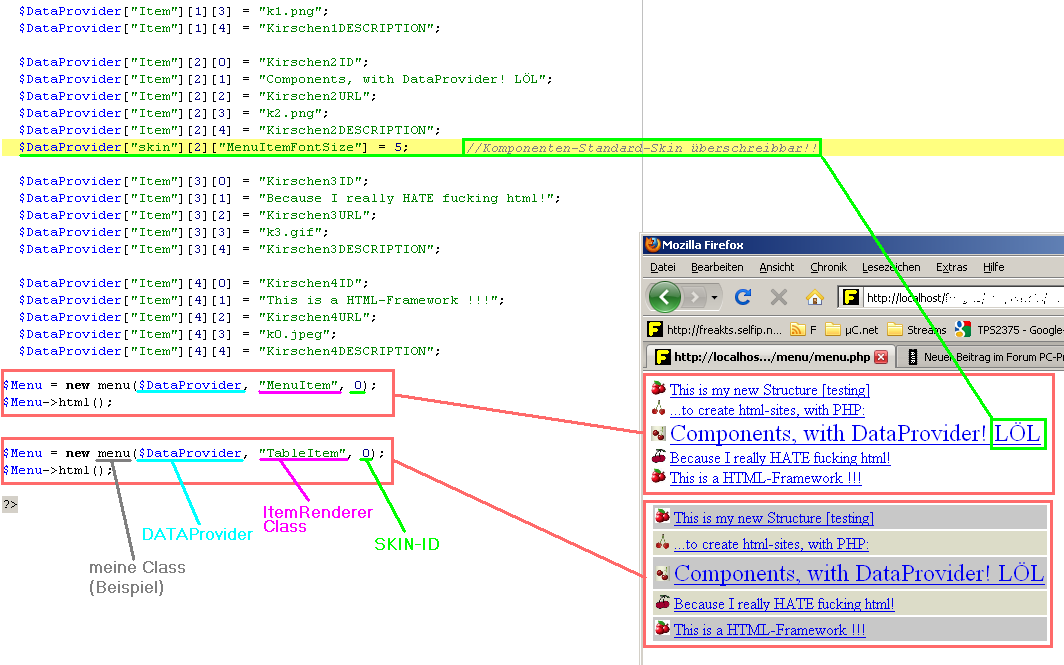Open unshaded link 'Components, with DataProvider!'
Image resolution: width=1064 pixels, height=665 pixels.
(x=828, y=434)
